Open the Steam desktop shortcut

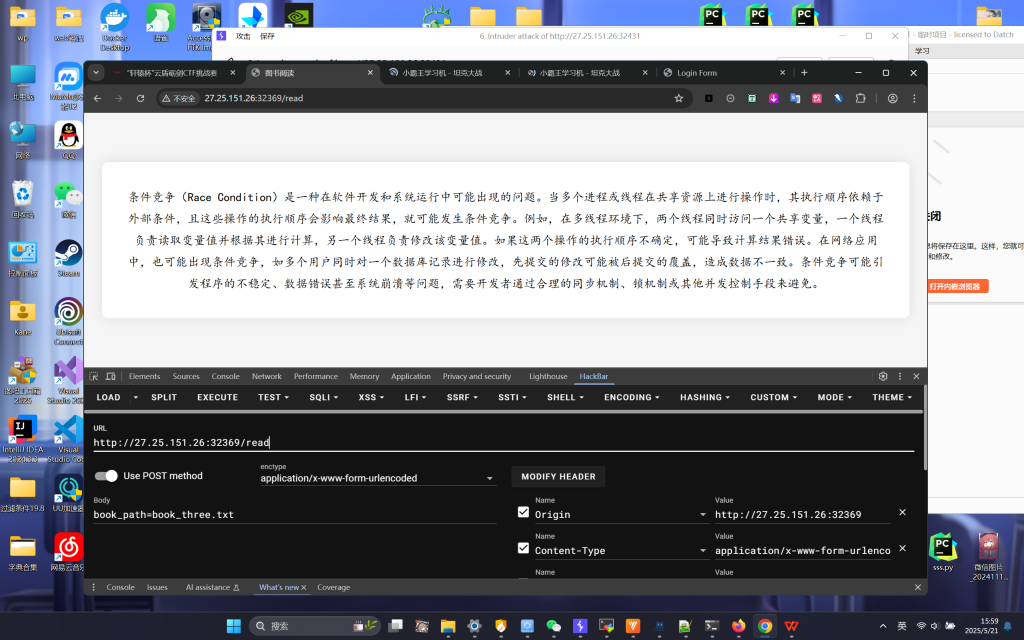(69, 259)
